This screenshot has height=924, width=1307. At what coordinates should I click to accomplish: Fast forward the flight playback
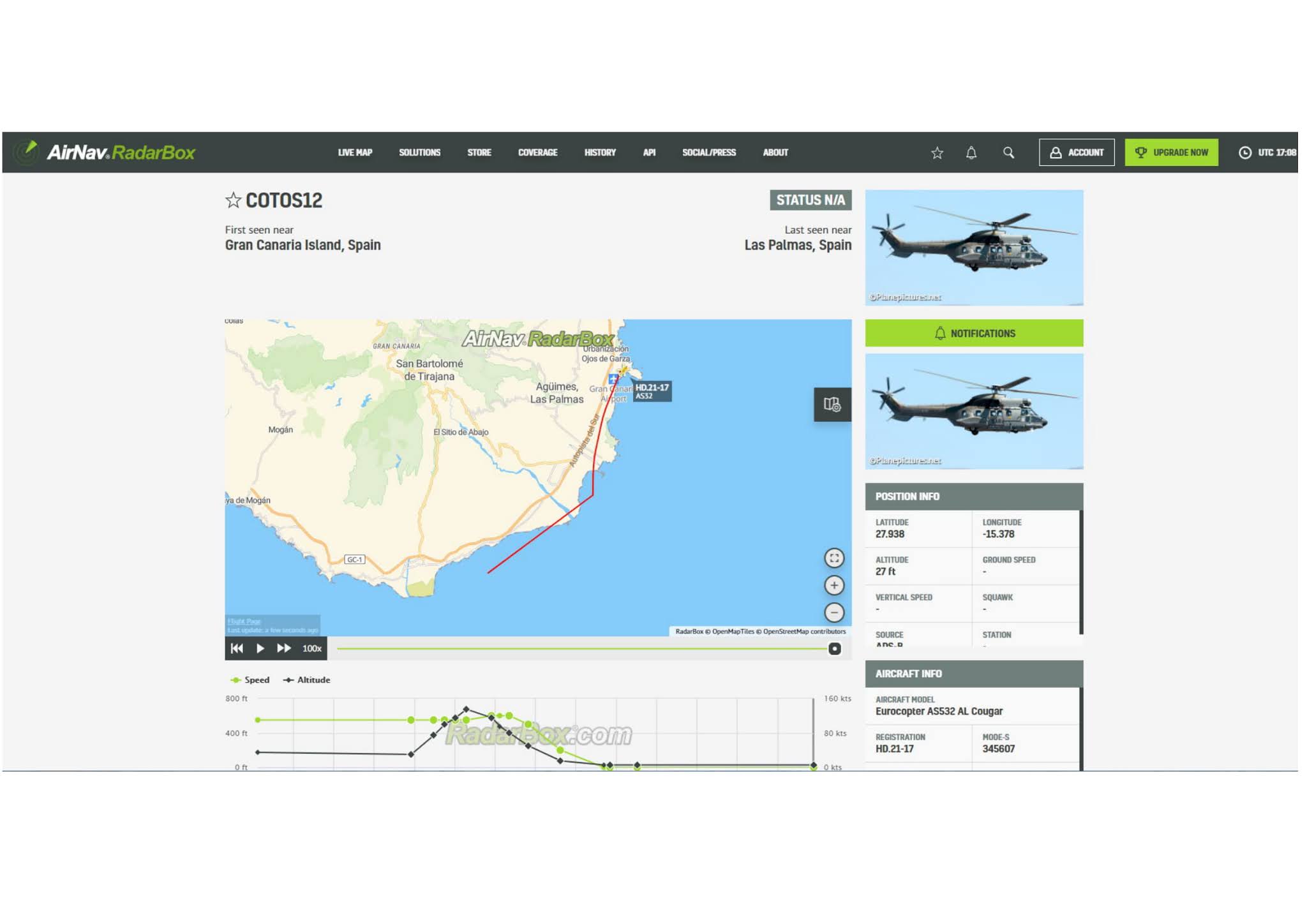tap(284, 648)
